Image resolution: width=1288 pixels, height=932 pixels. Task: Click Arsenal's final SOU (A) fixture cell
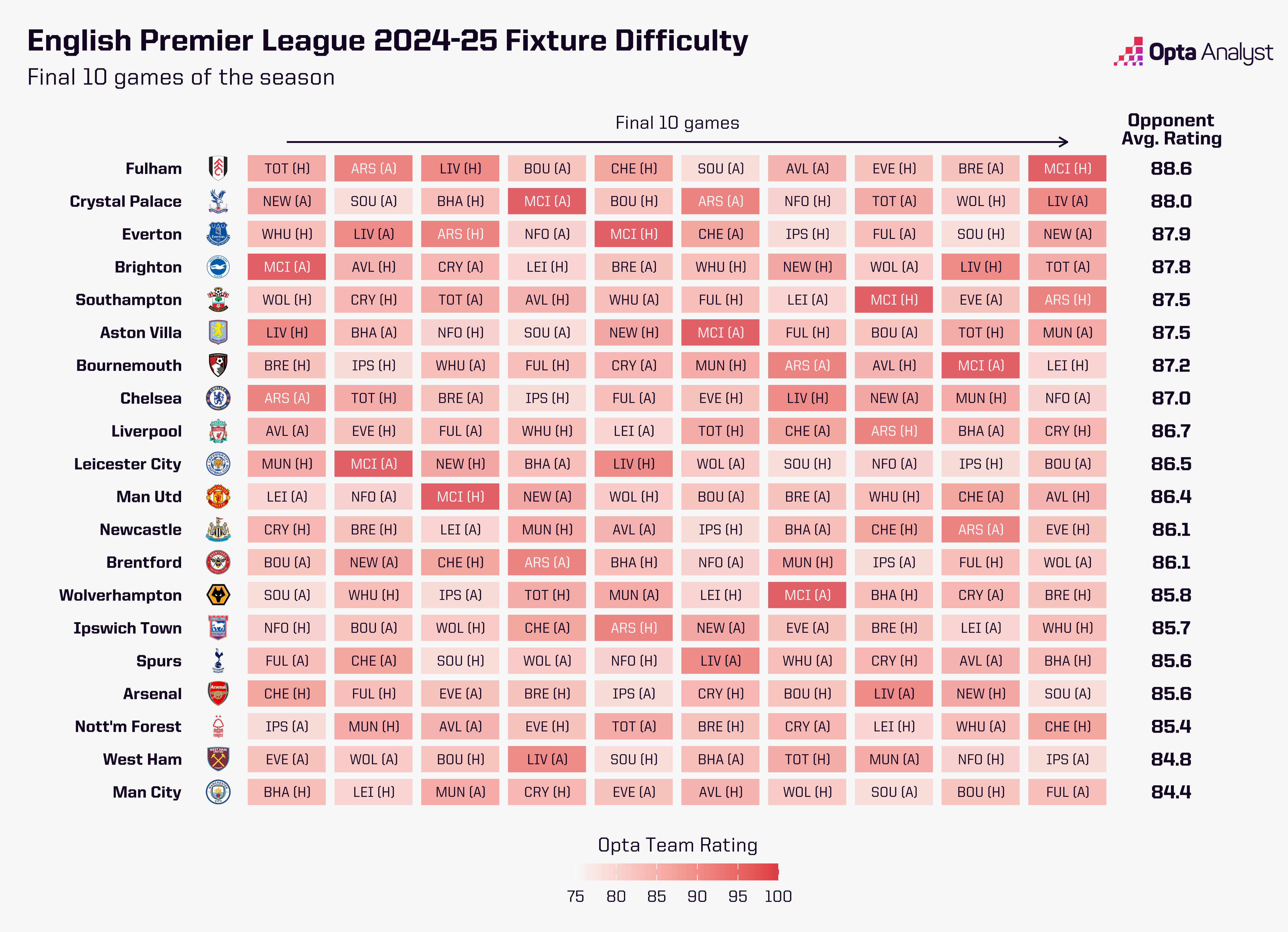tap(1067, 694)
